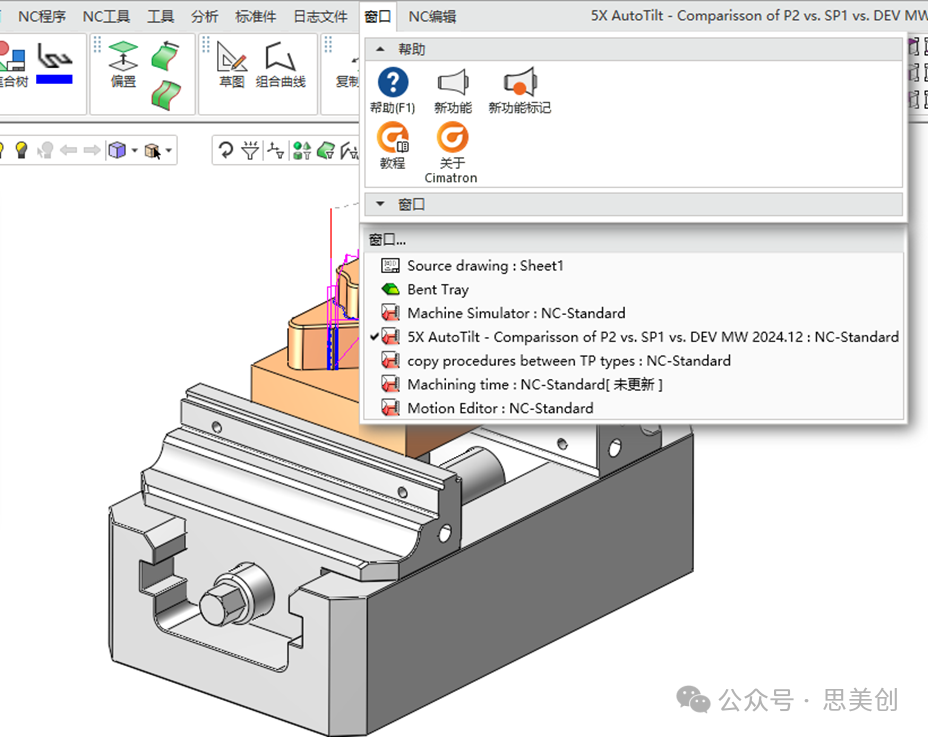Collapse the 帮助 section header
The height and width of the screenshot is (737, 928).
[x=633, y=49]
